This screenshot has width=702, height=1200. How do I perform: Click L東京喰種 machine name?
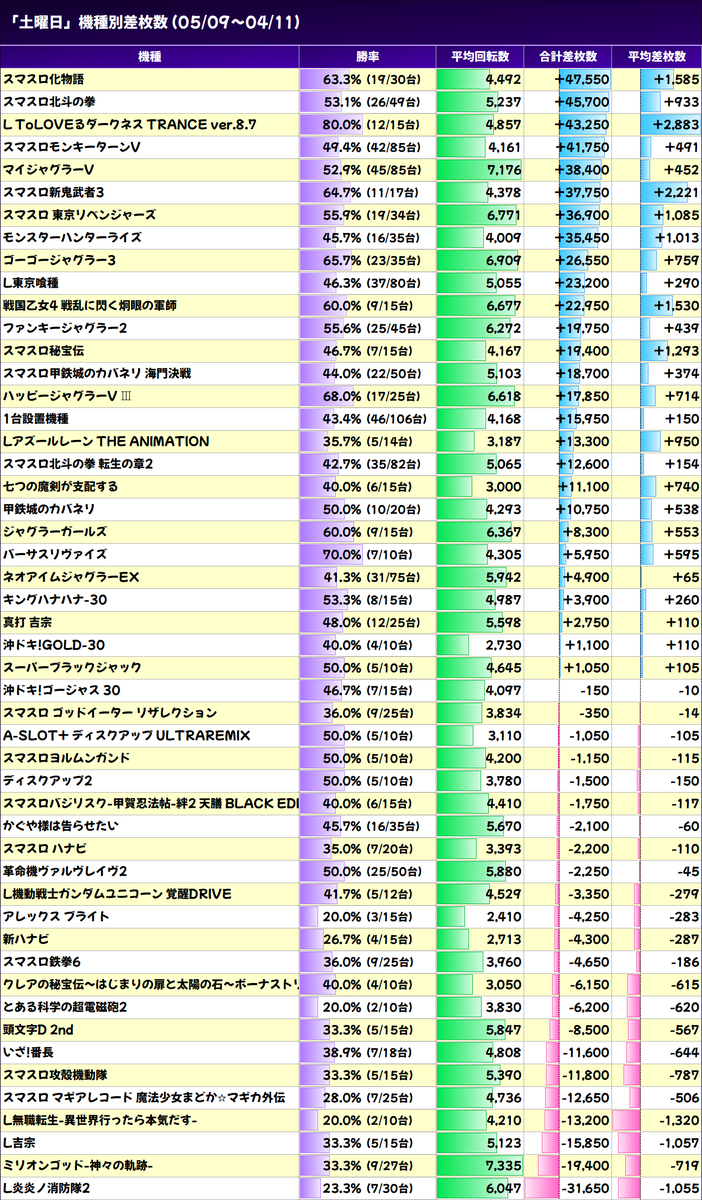coord(34,283)
